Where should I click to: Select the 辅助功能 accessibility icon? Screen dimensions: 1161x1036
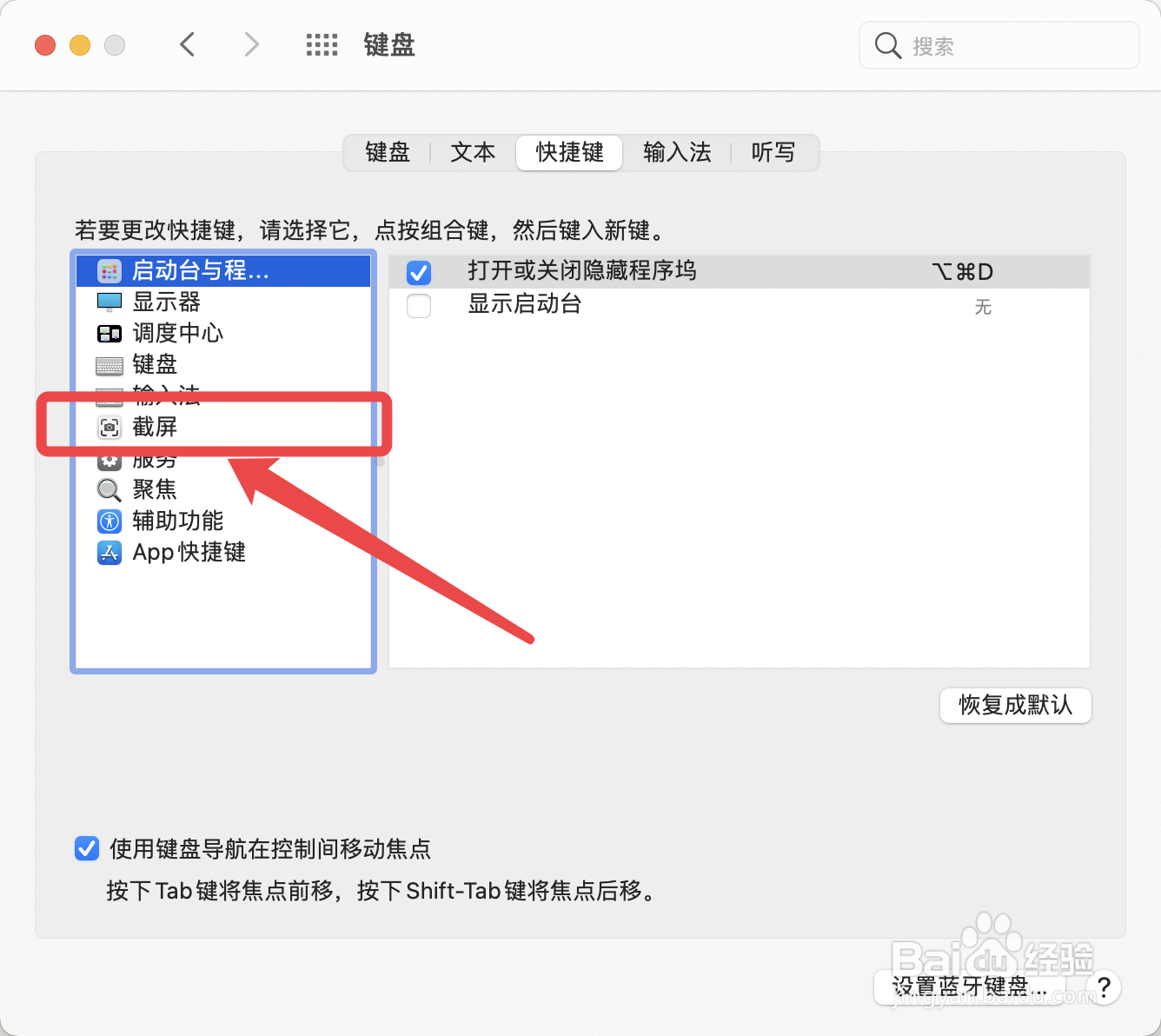pyautogui.click(x=109, y=521)
